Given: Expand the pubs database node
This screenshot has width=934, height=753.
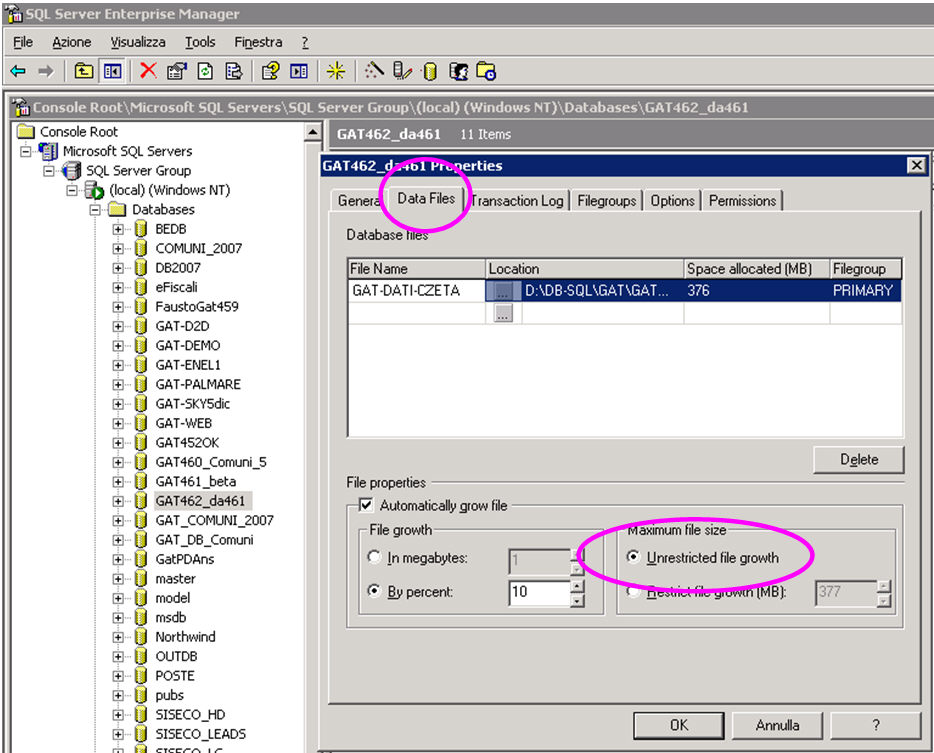Looking at the screenshot, I should click(x=118, y=695).
